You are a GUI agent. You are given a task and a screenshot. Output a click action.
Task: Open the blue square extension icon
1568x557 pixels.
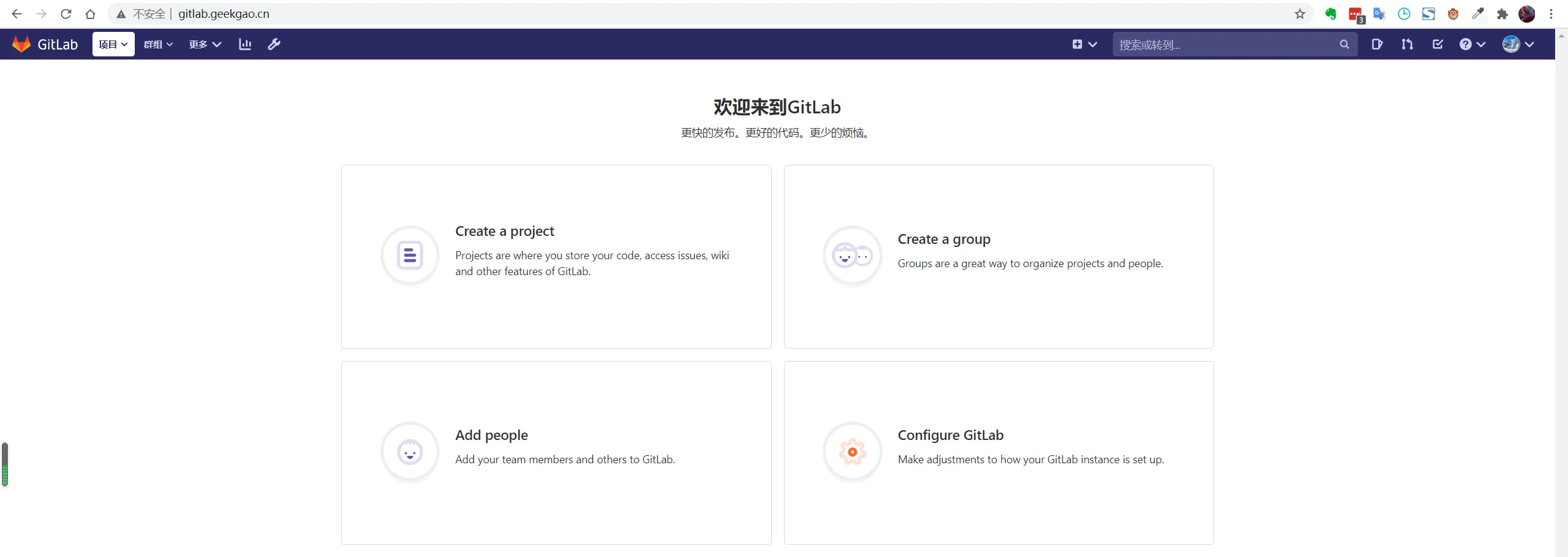[x=1428, y=13]
